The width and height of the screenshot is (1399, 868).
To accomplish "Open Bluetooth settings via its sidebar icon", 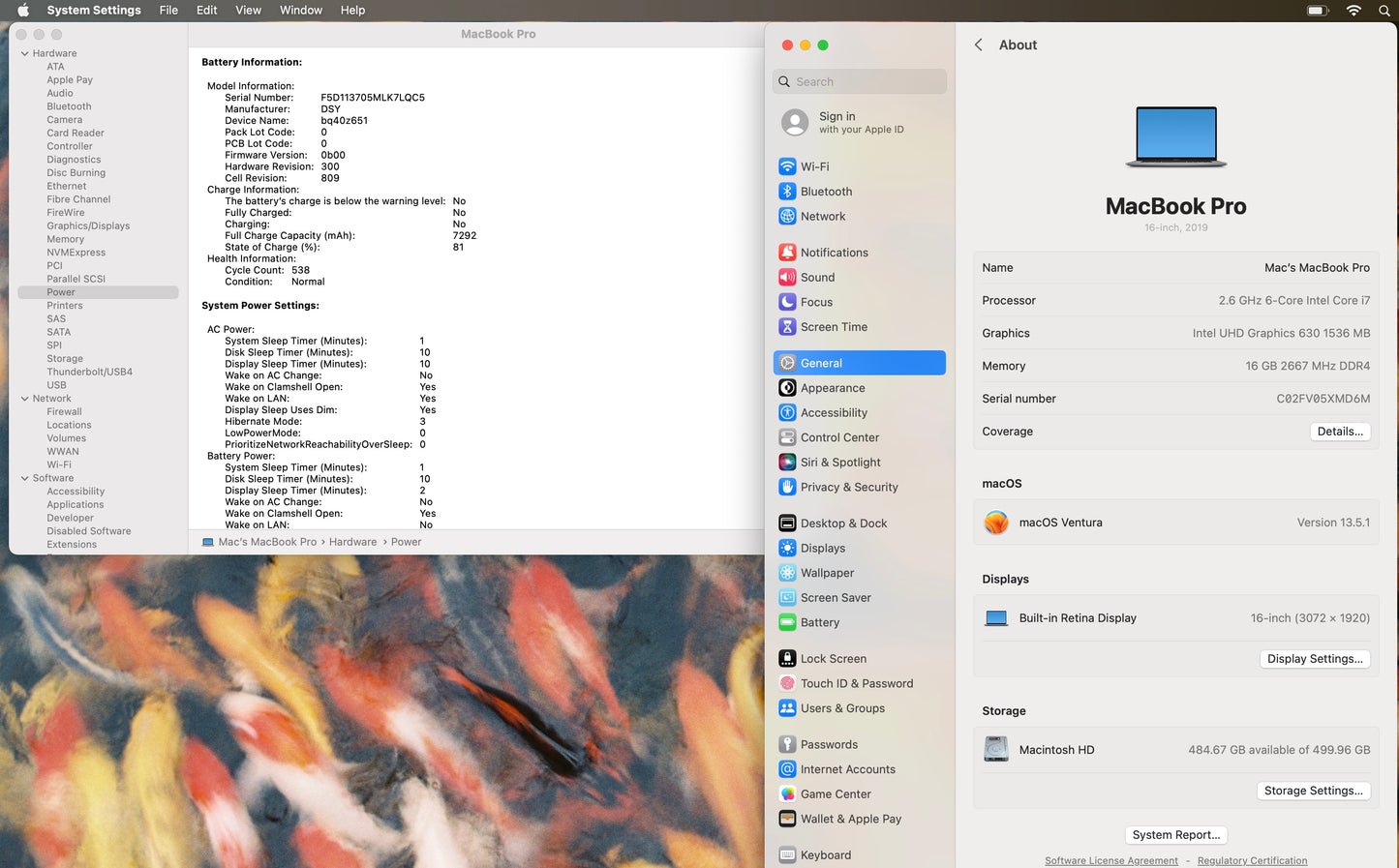I will coord(787,192).
